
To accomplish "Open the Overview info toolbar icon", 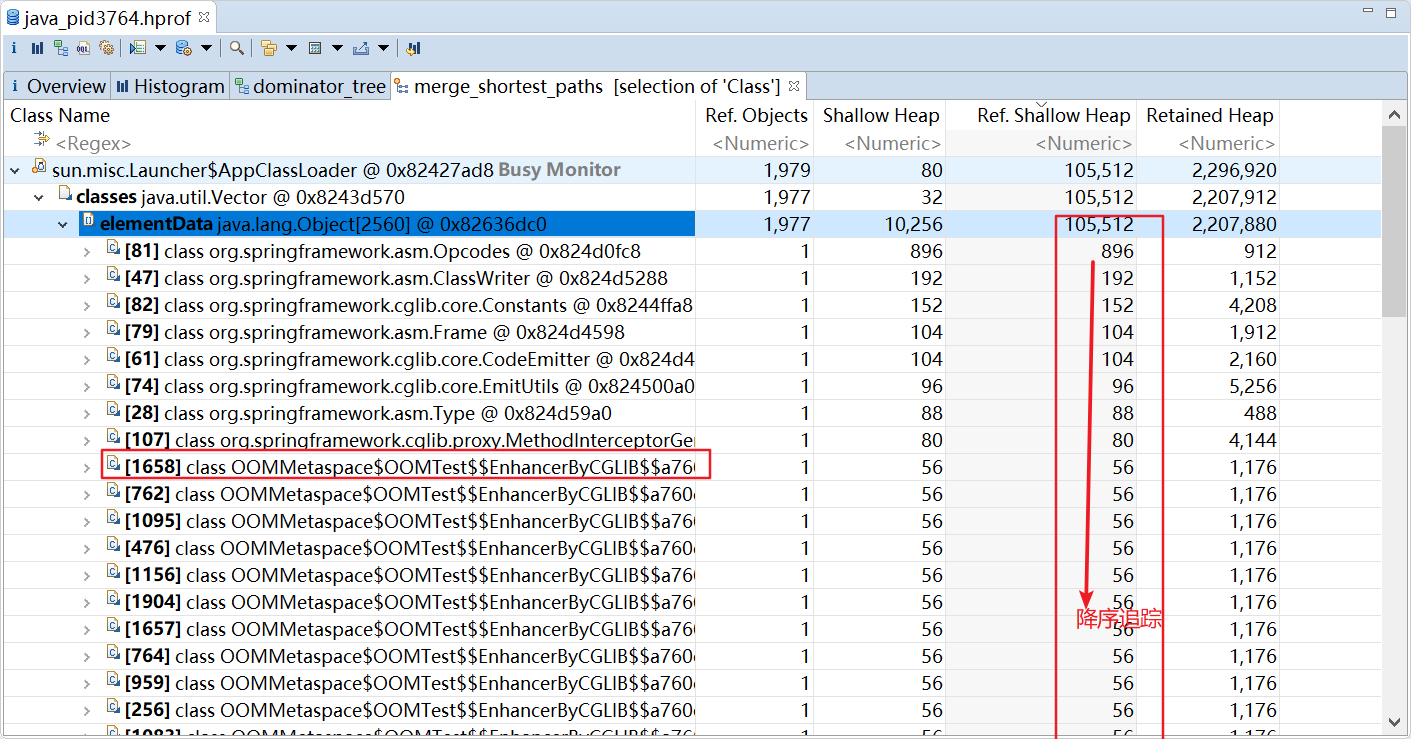I will (14, 47).
